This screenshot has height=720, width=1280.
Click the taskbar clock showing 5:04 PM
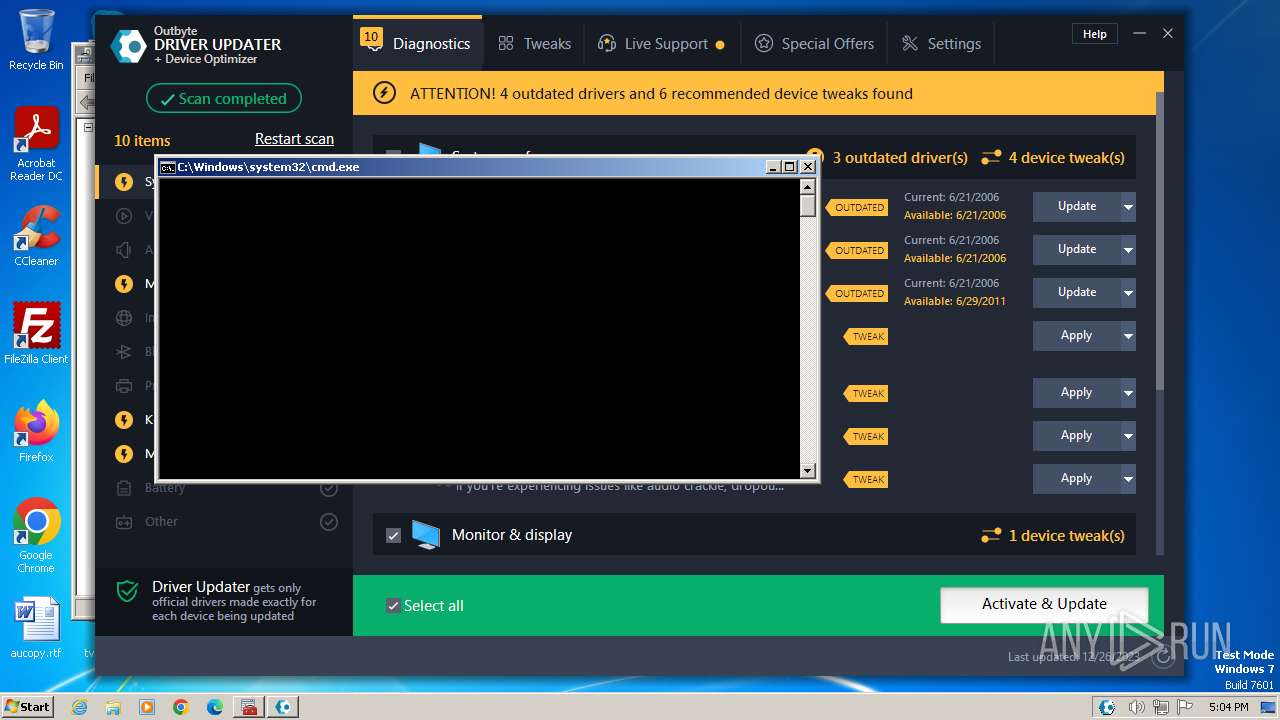tap(1228, 707)
